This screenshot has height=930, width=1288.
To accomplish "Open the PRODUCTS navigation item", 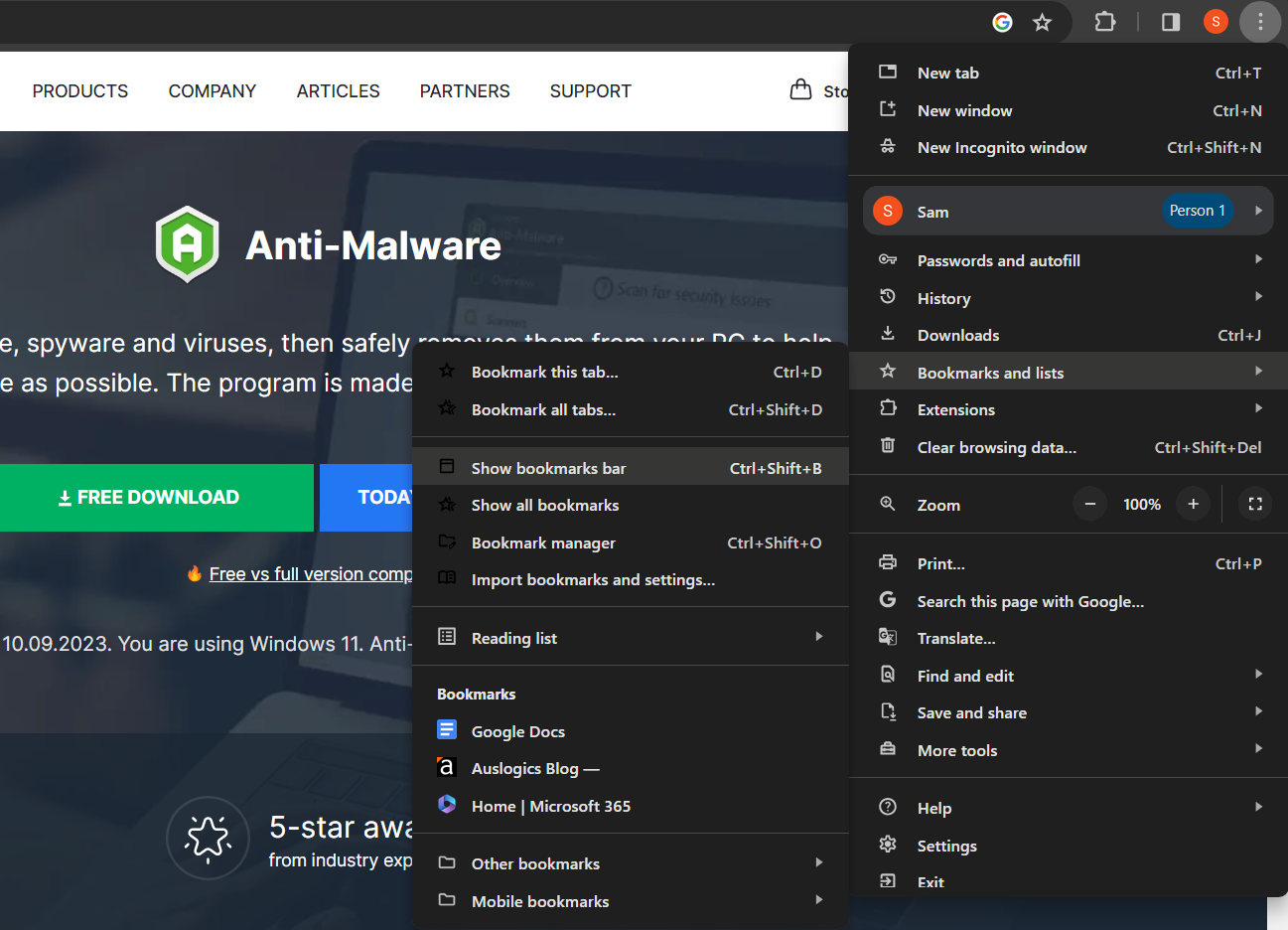I will [80, 91].
